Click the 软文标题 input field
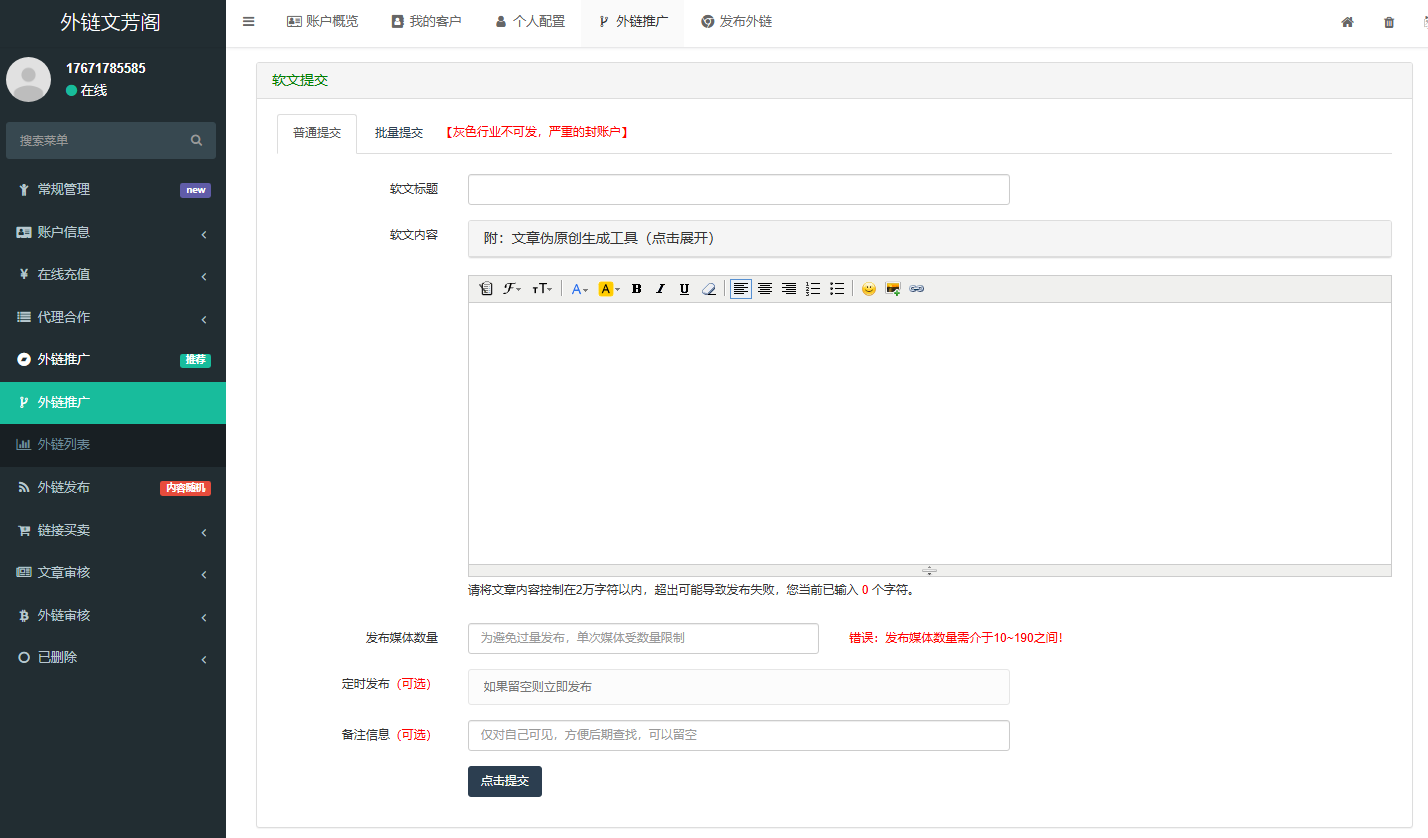Screen dimensions: 1428x838 pyautogui.click(x=738, y=189)
